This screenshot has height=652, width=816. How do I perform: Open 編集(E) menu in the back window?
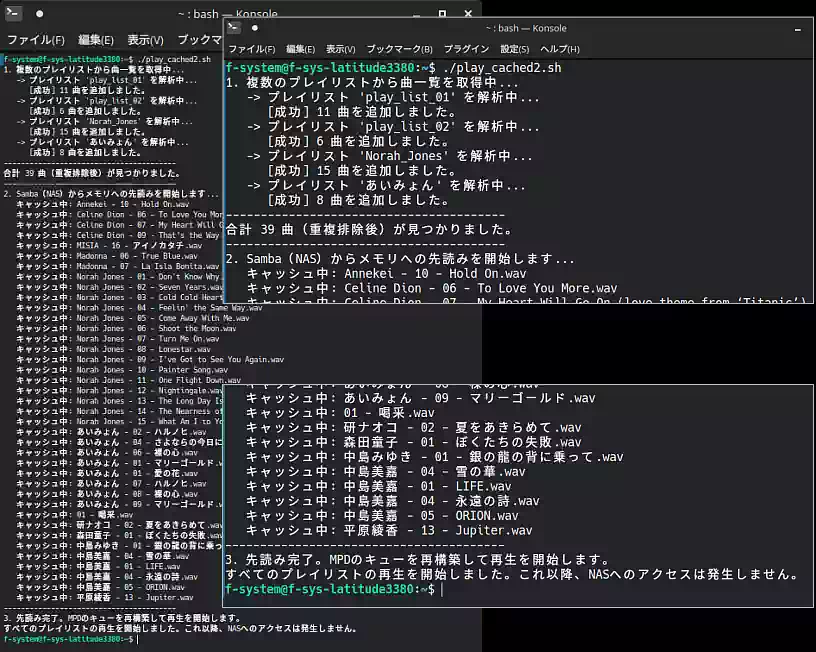click(96, 40)
